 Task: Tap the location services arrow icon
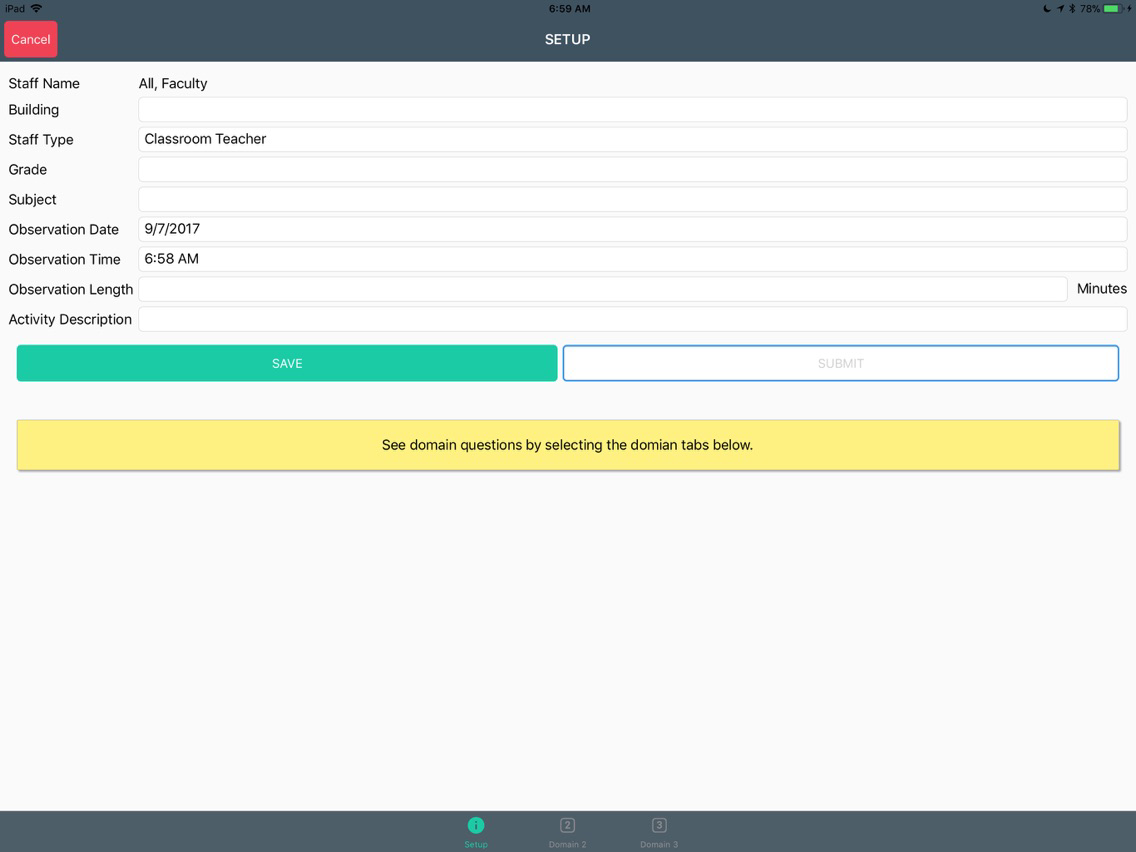click(x=1061, y=9)
